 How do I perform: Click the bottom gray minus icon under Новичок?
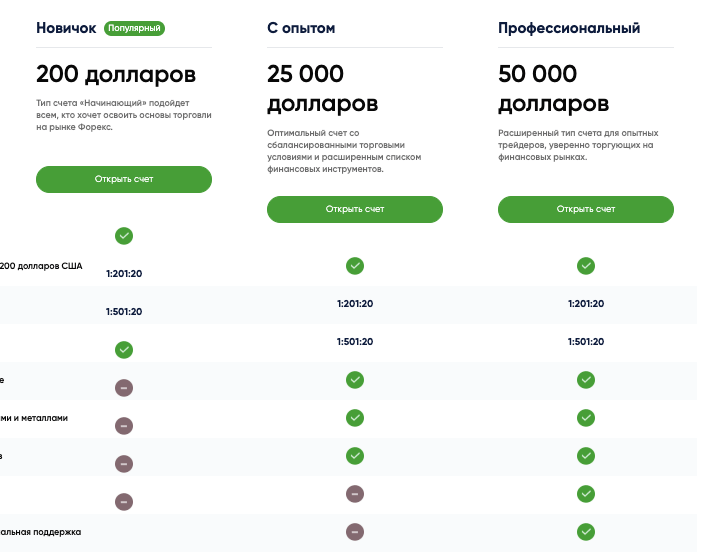coord(124,502)
